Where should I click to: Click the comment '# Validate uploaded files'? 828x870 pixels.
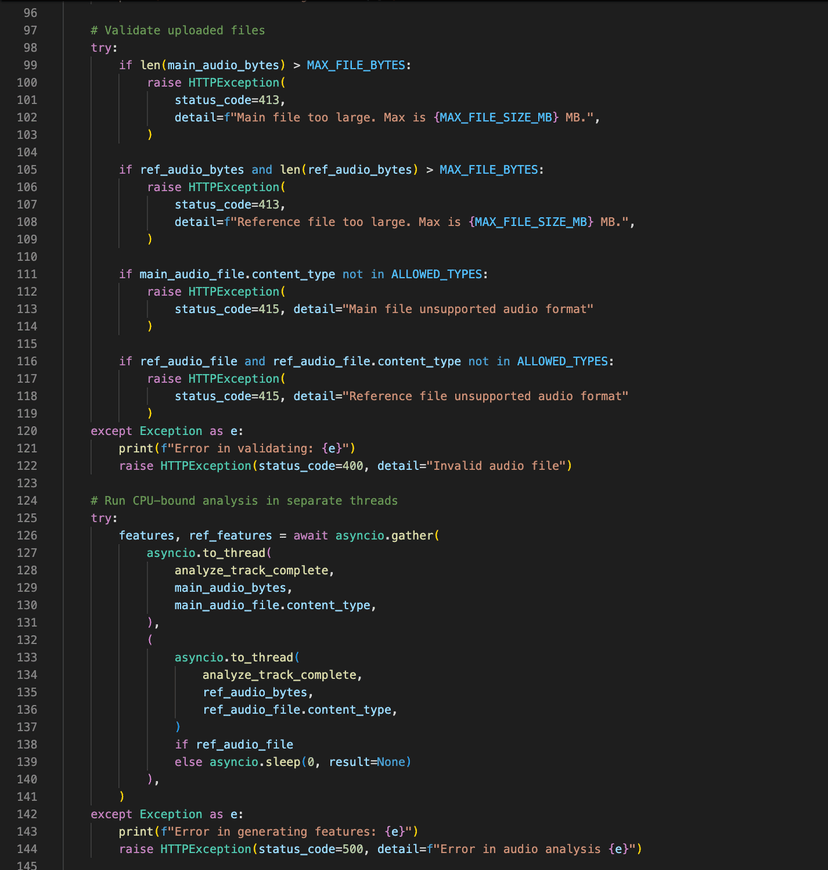[x=181, y=30]
